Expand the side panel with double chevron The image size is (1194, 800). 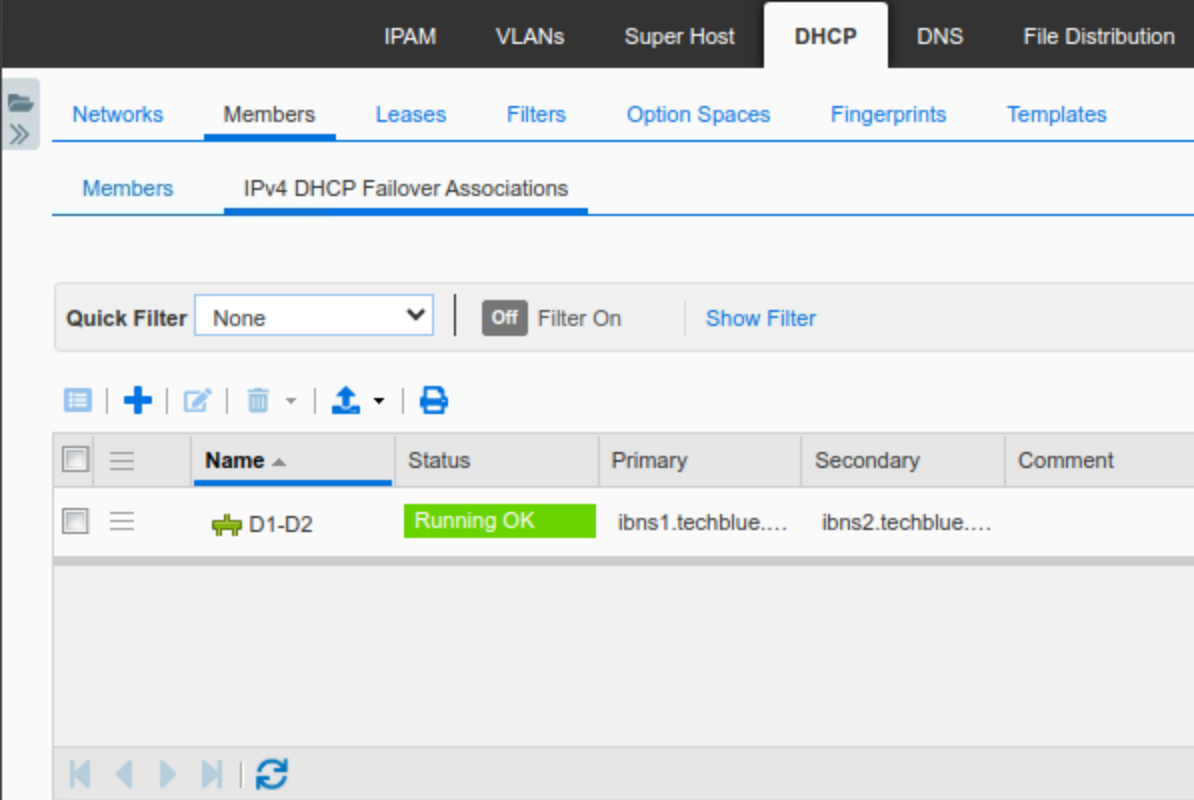[20, 134]
